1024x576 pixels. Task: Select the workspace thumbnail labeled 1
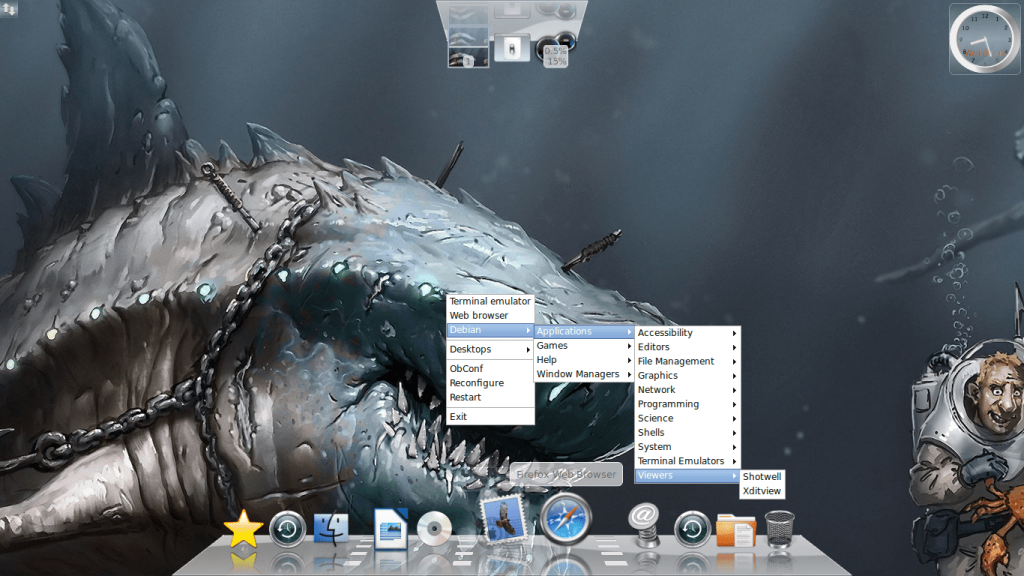click(x=468, y=57)
